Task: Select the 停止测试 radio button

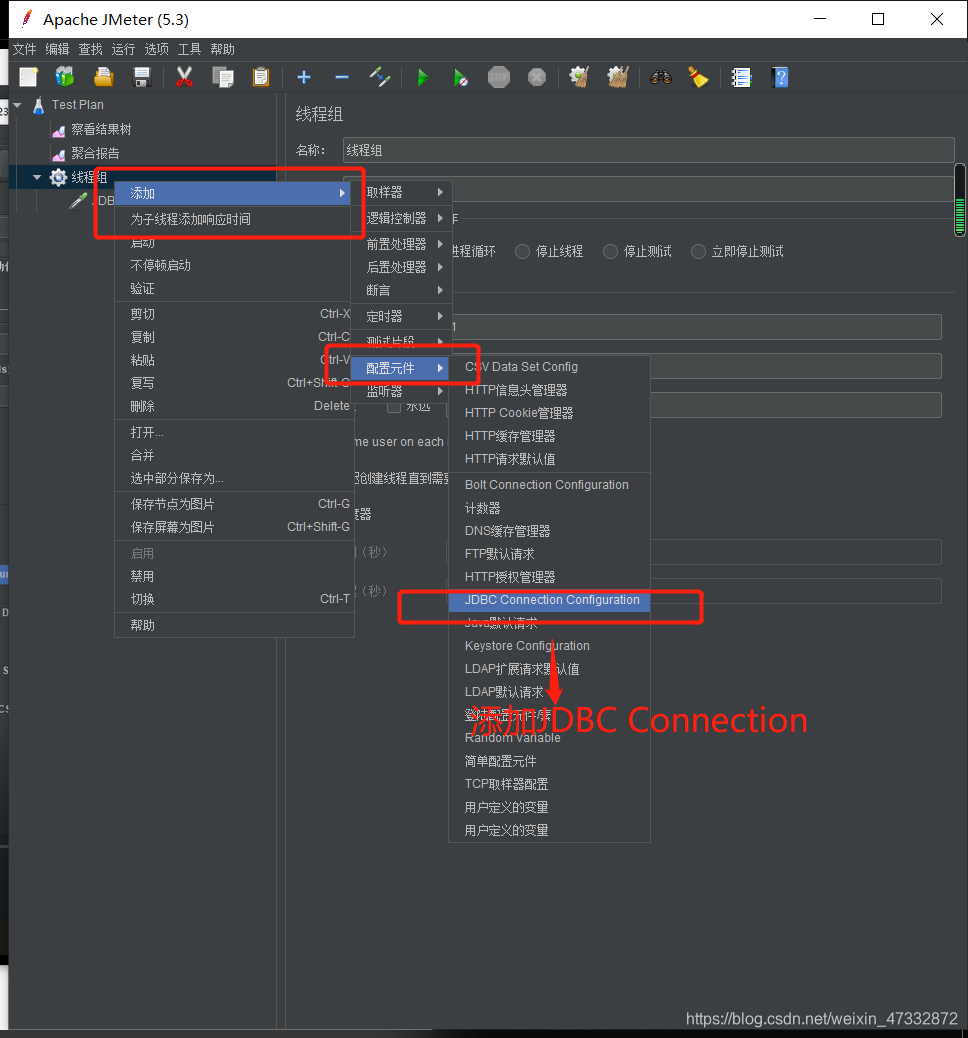Action: coord(610,252)
